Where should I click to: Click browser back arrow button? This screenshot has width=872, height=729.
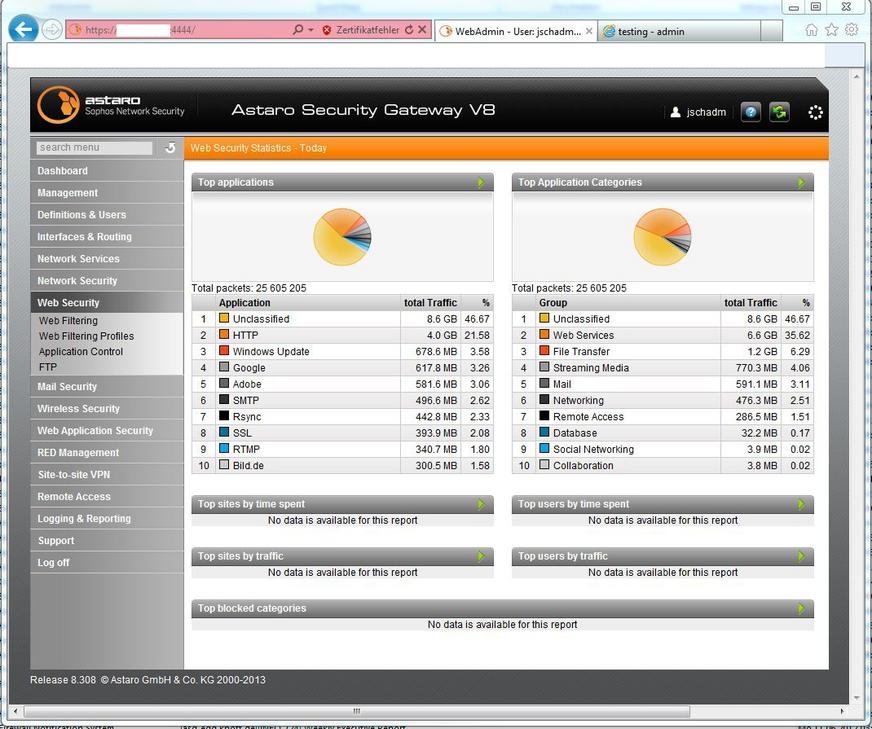pyautogui.click(x=23, y=29)
